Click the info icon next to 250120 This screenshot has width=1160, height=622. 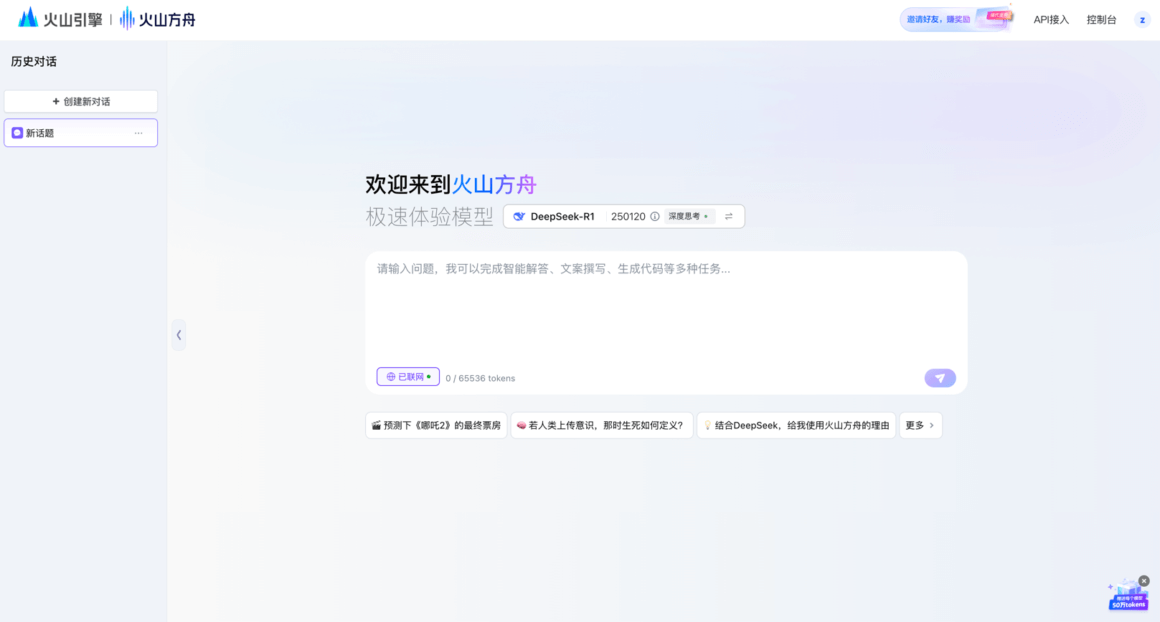tap(655, 216)
